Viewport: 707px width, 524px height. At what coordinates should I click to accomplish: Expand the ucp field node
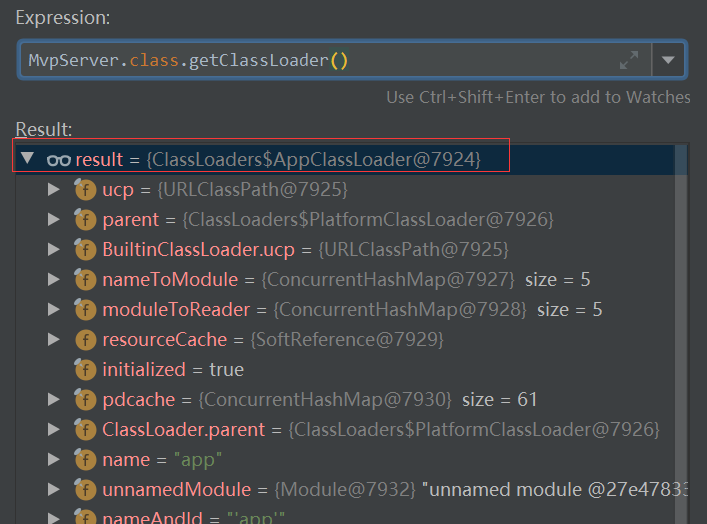pos(54,190)
